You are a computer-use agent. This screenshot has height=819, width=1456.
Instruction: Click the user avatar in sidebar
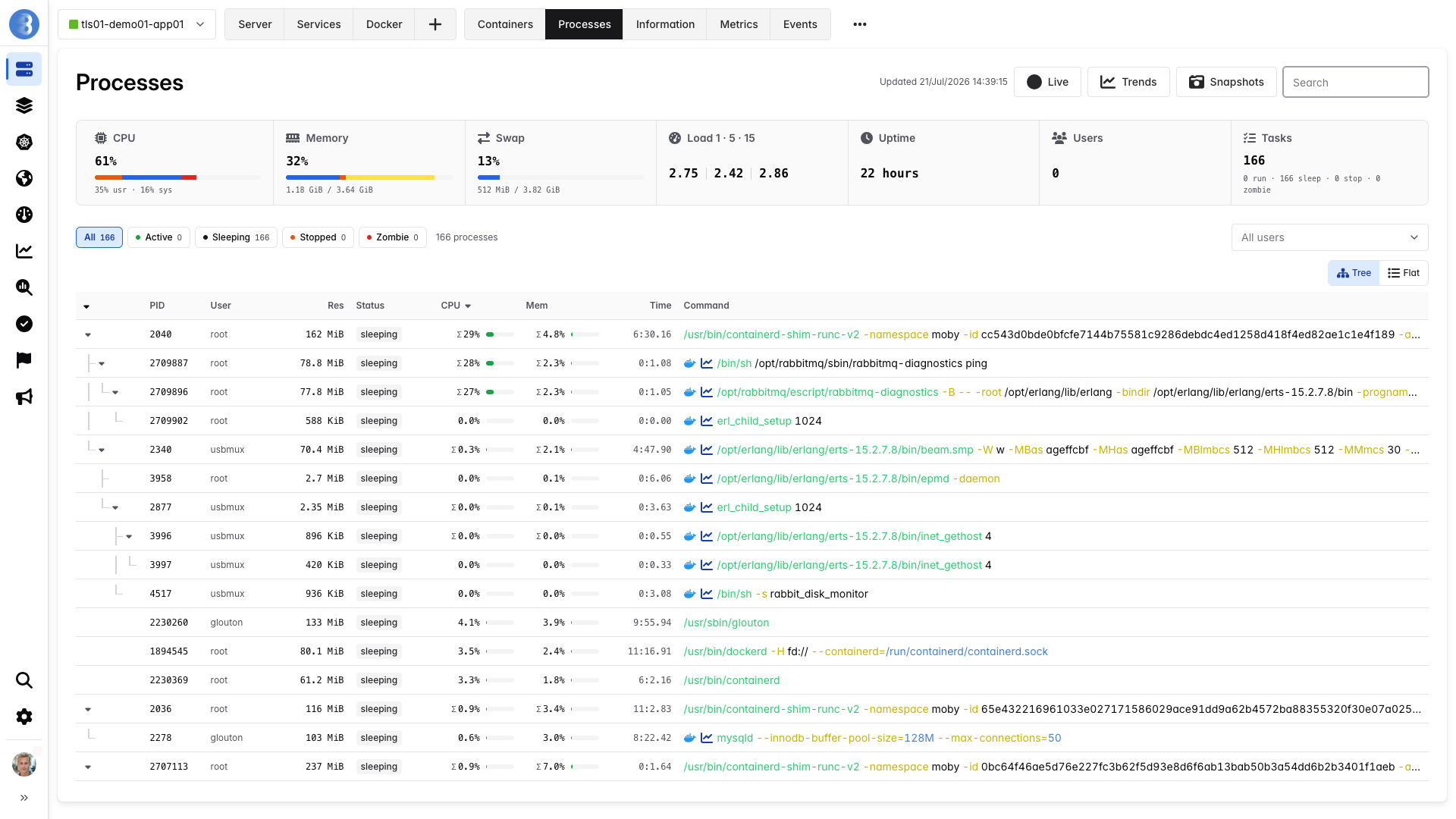point(24,764)
